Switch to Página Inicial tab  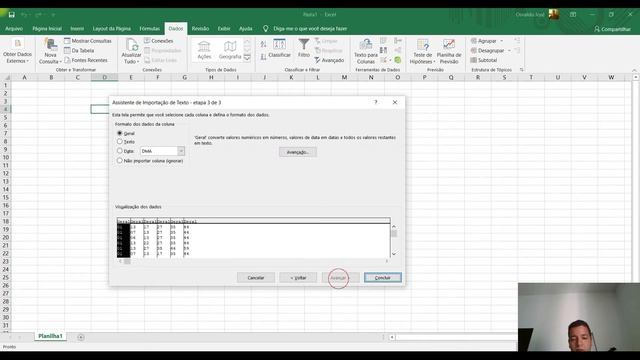(47, 29)
